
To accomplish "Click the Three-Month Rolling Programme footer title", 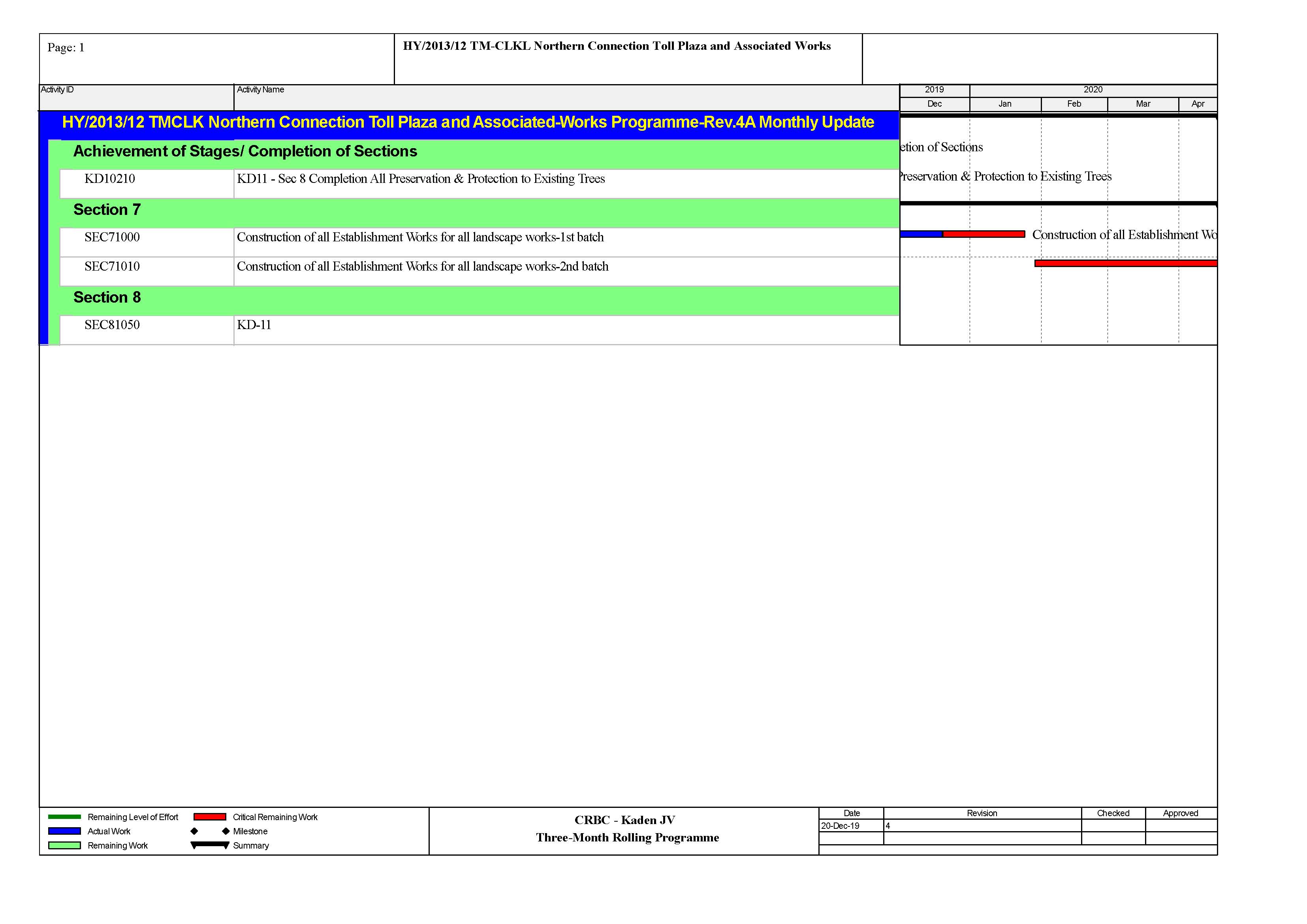I will 627,837.
